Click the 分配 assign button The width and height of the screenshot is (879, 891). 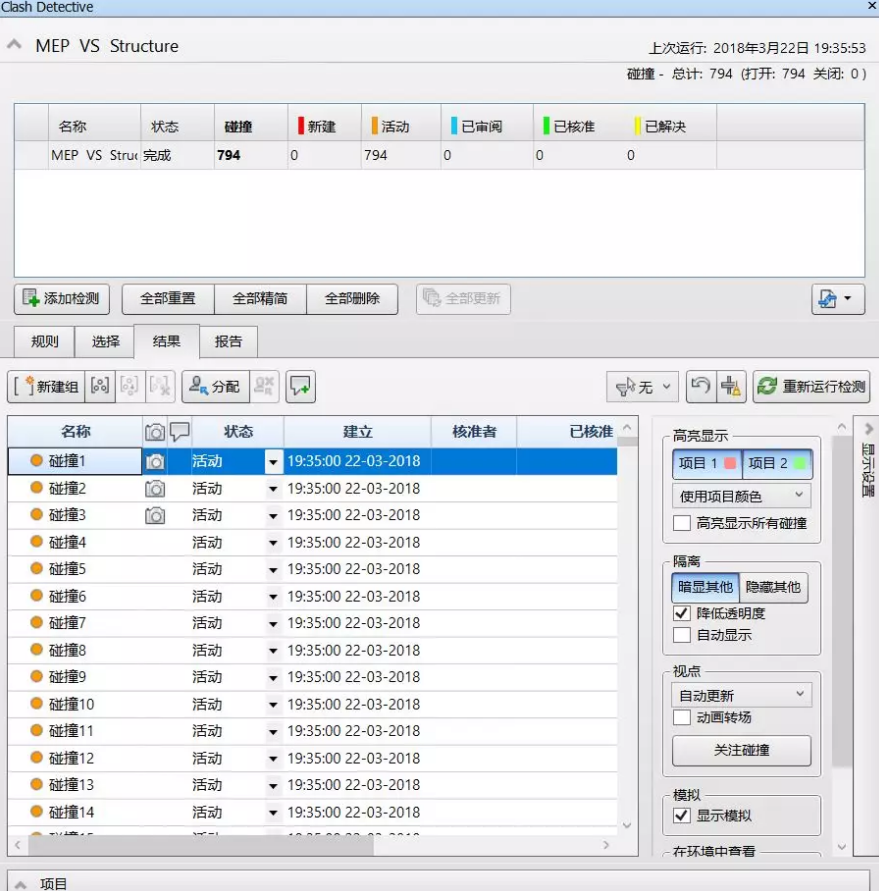pos(215,387)
